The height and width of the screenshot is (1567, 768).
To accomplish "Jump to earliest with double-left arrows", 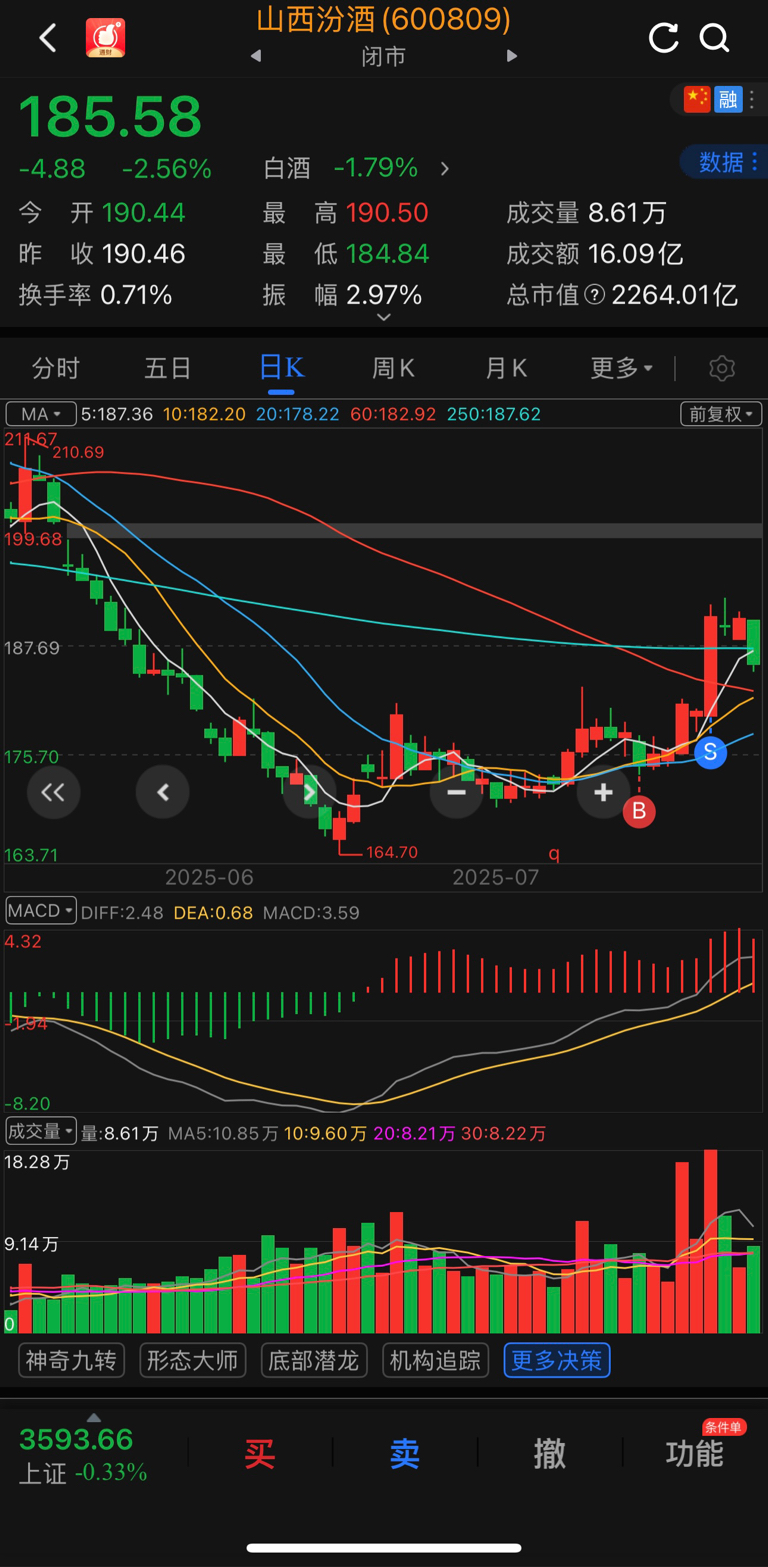I will [x=53, y=793].
